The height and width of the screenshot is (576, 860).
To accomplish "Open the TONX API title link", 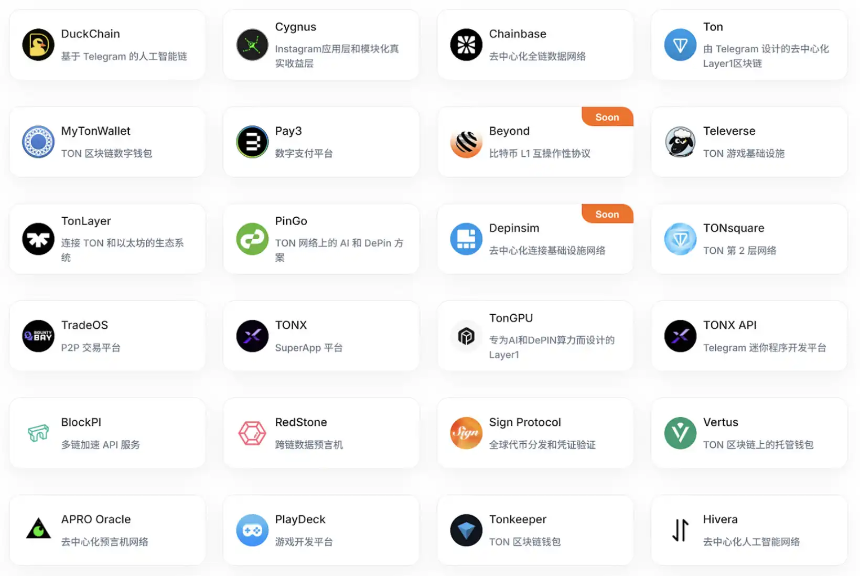I will click(x=730, y=325).
